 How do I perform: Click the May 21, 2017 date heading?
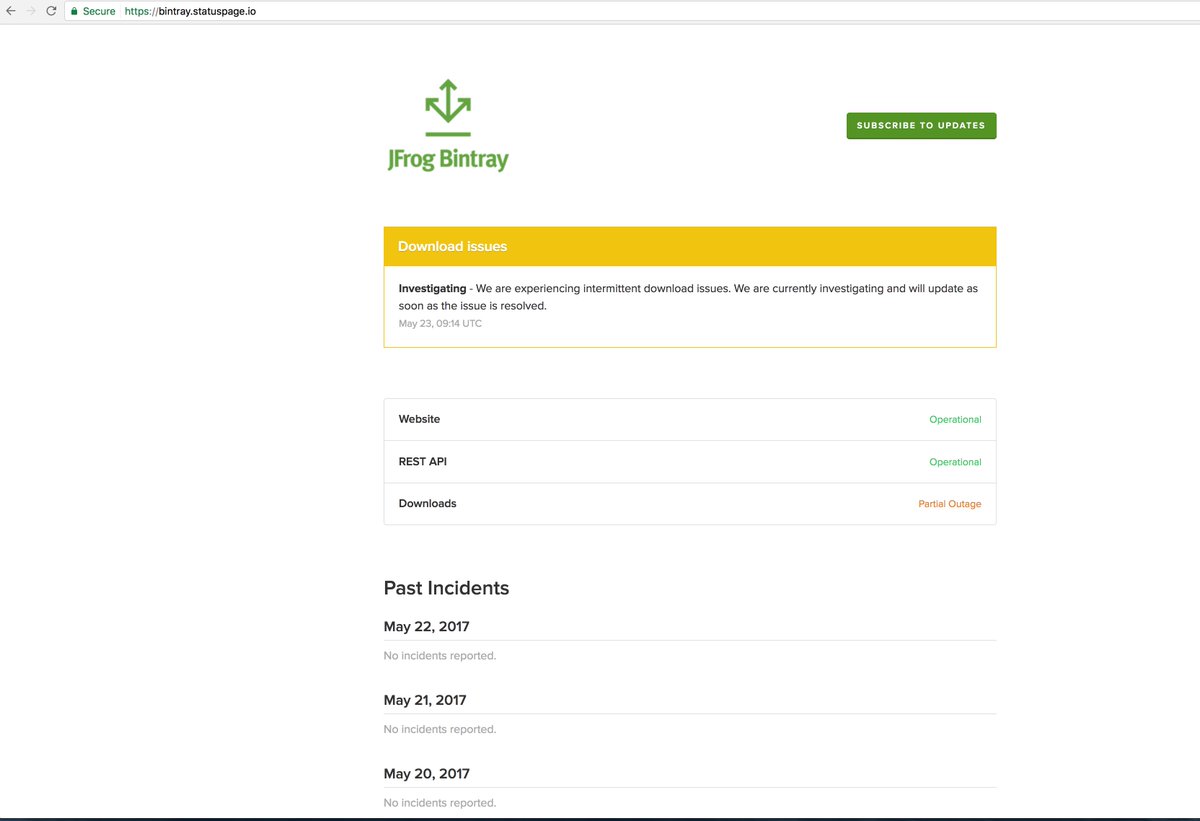coord(425,700)
